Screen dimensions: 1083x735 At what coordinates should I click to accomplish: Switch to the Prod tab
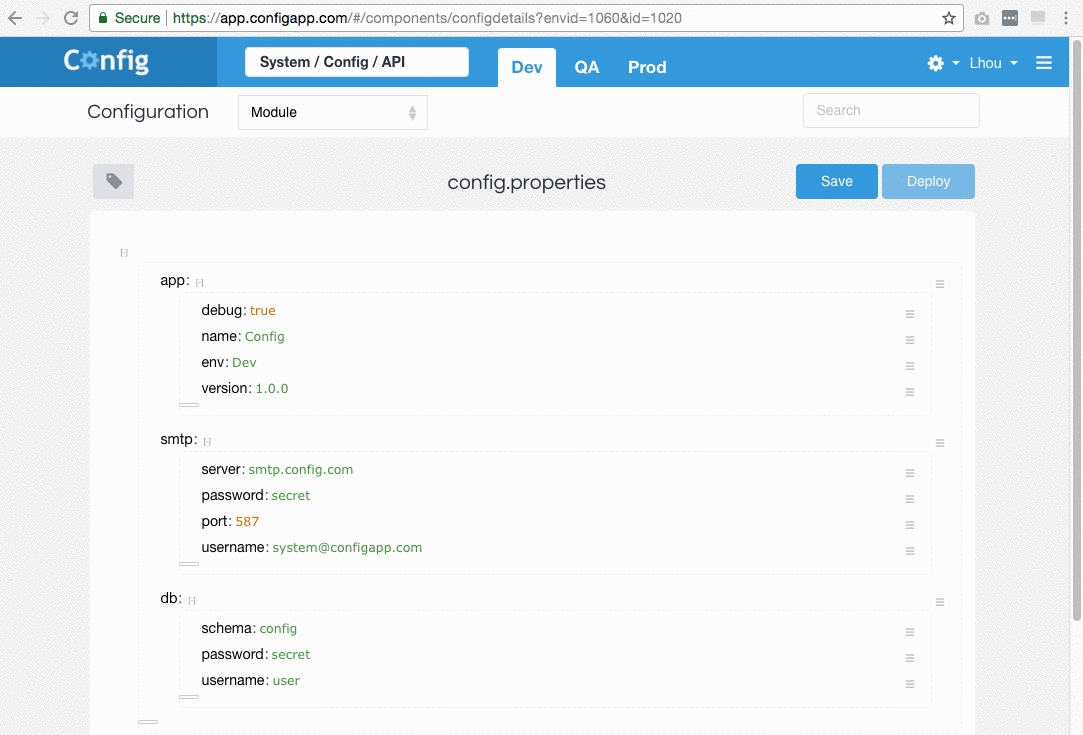[x=647, y=67]
